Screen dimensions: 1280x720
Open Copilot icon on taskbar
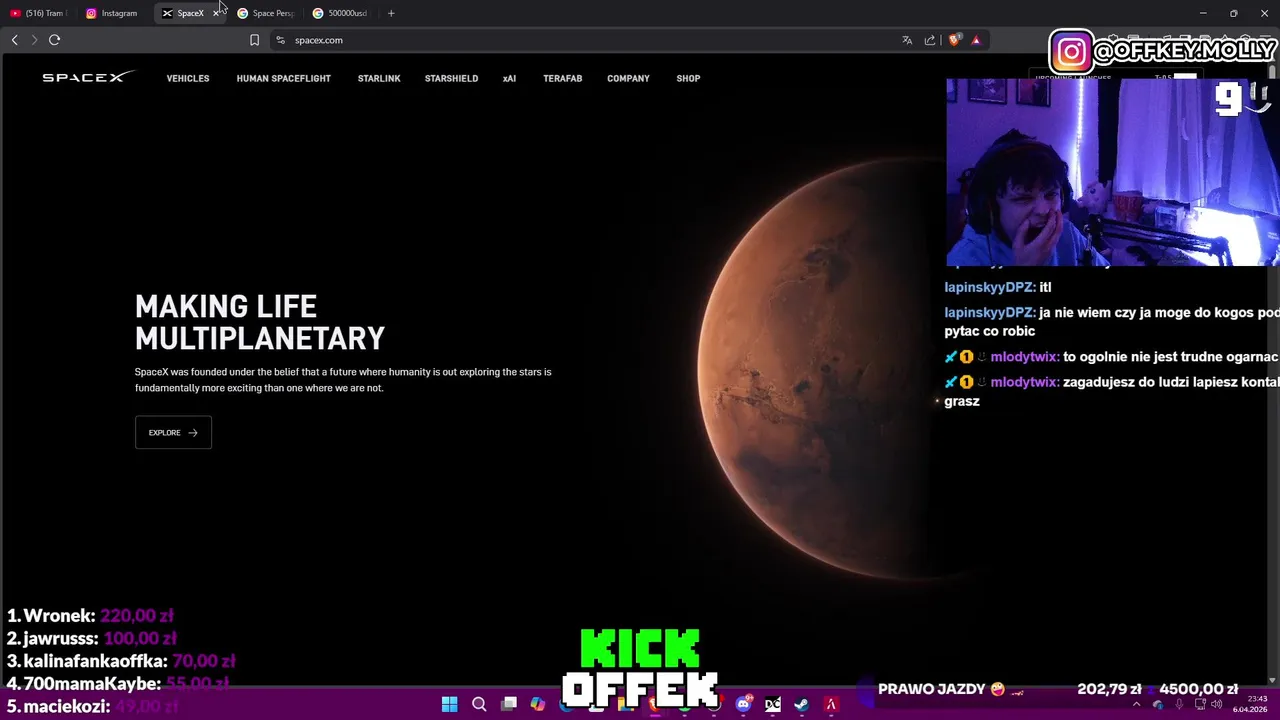point(537,704)
